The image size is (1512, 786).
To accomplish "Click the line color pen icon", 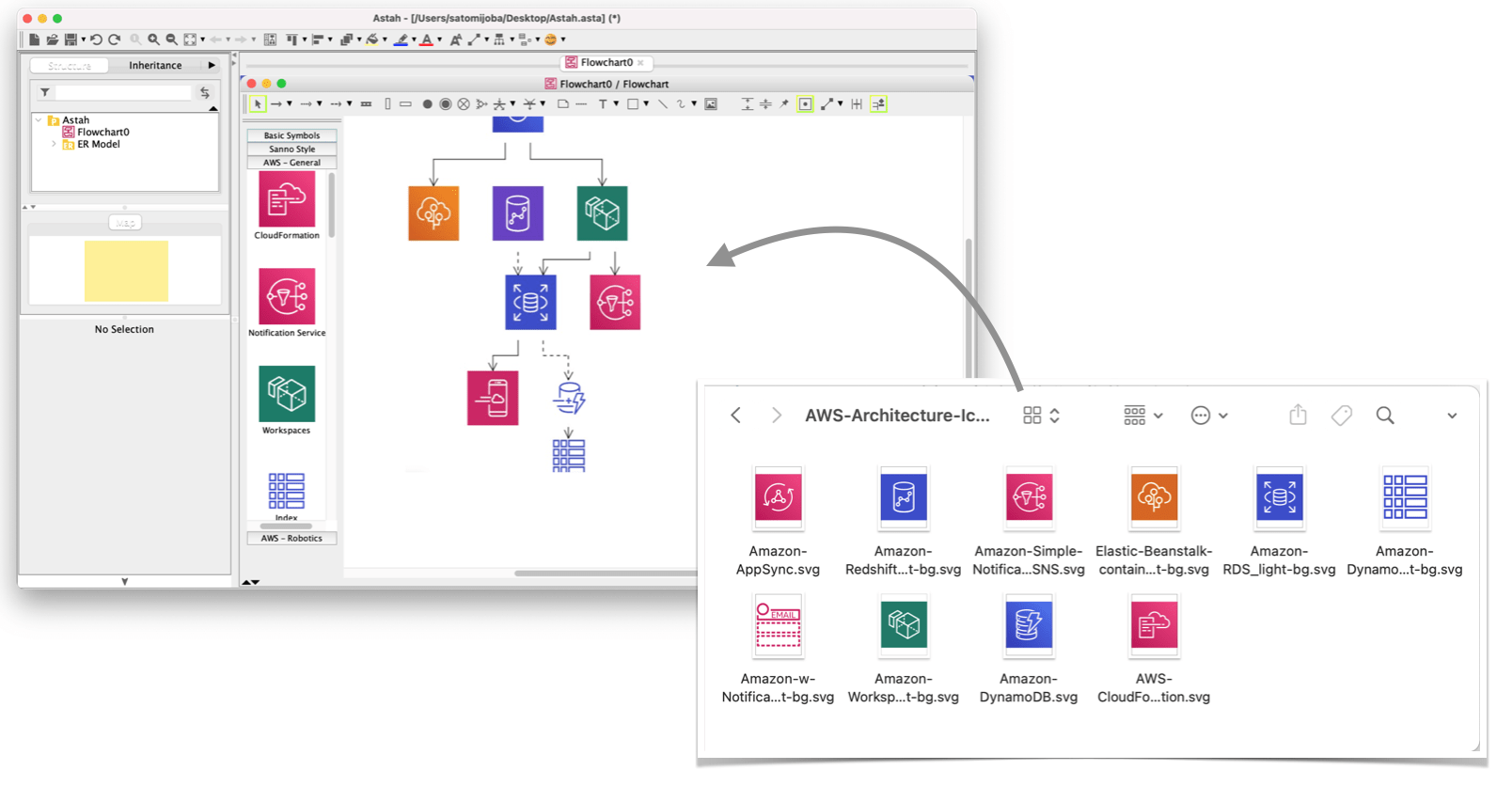I will pyautogui.click(x=402, y=39).
